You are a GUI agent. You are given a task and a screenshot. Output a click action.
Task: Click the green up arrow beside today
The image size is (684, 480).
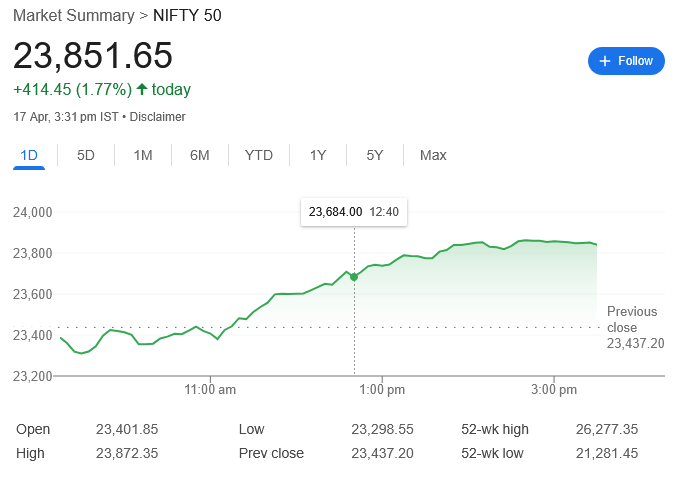click(x=142, y=90)
